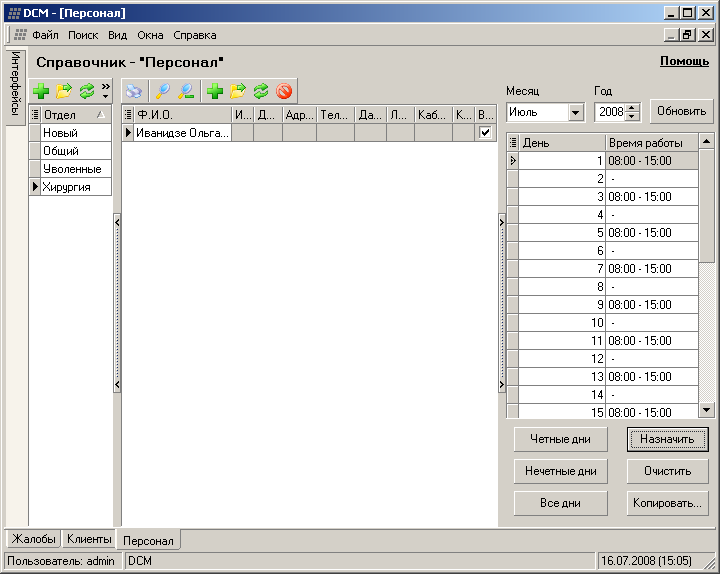720x574 pixels.
Task: Click the Ф.И.О. column header
Action: tap(183, 114)
